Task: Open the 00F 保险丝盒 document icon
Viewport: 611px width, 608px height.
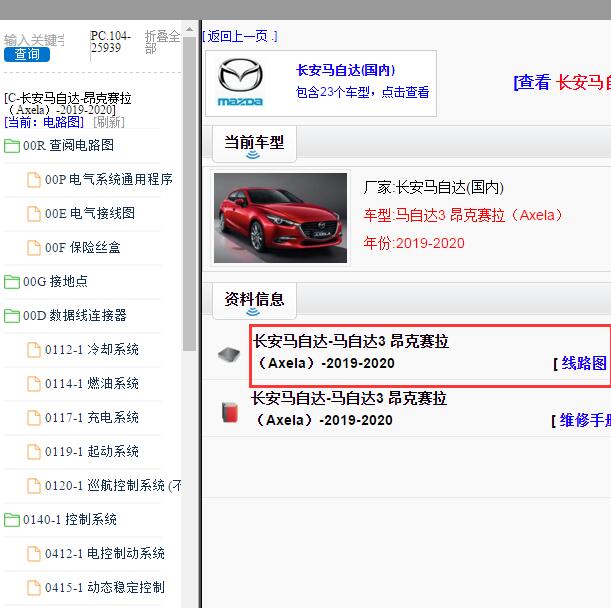Action: (x=34, y=248)
